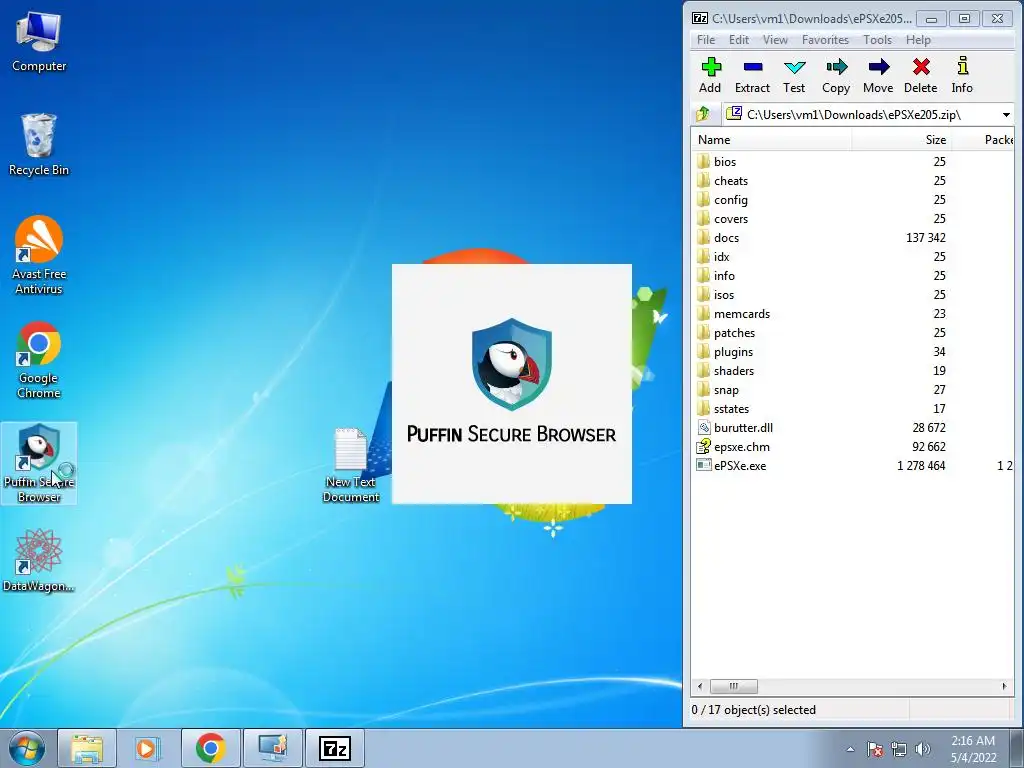Viewport: 1024px width, 768px height.
Task: Click the right arrow of horizontal scrollbar
Action: [1004, 686]
